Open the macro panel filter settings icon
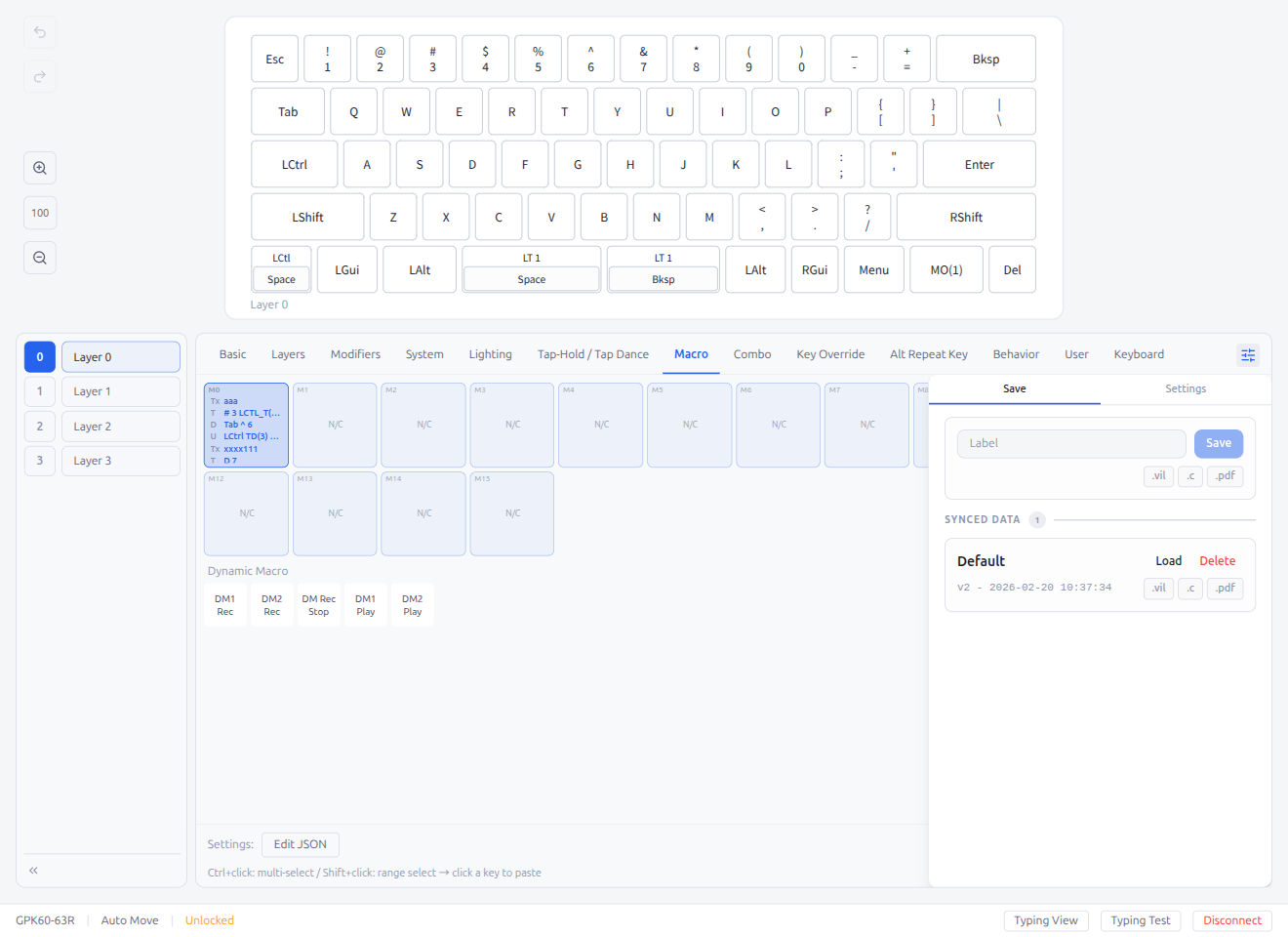 pyautogui.click(x=1248, y=354)
